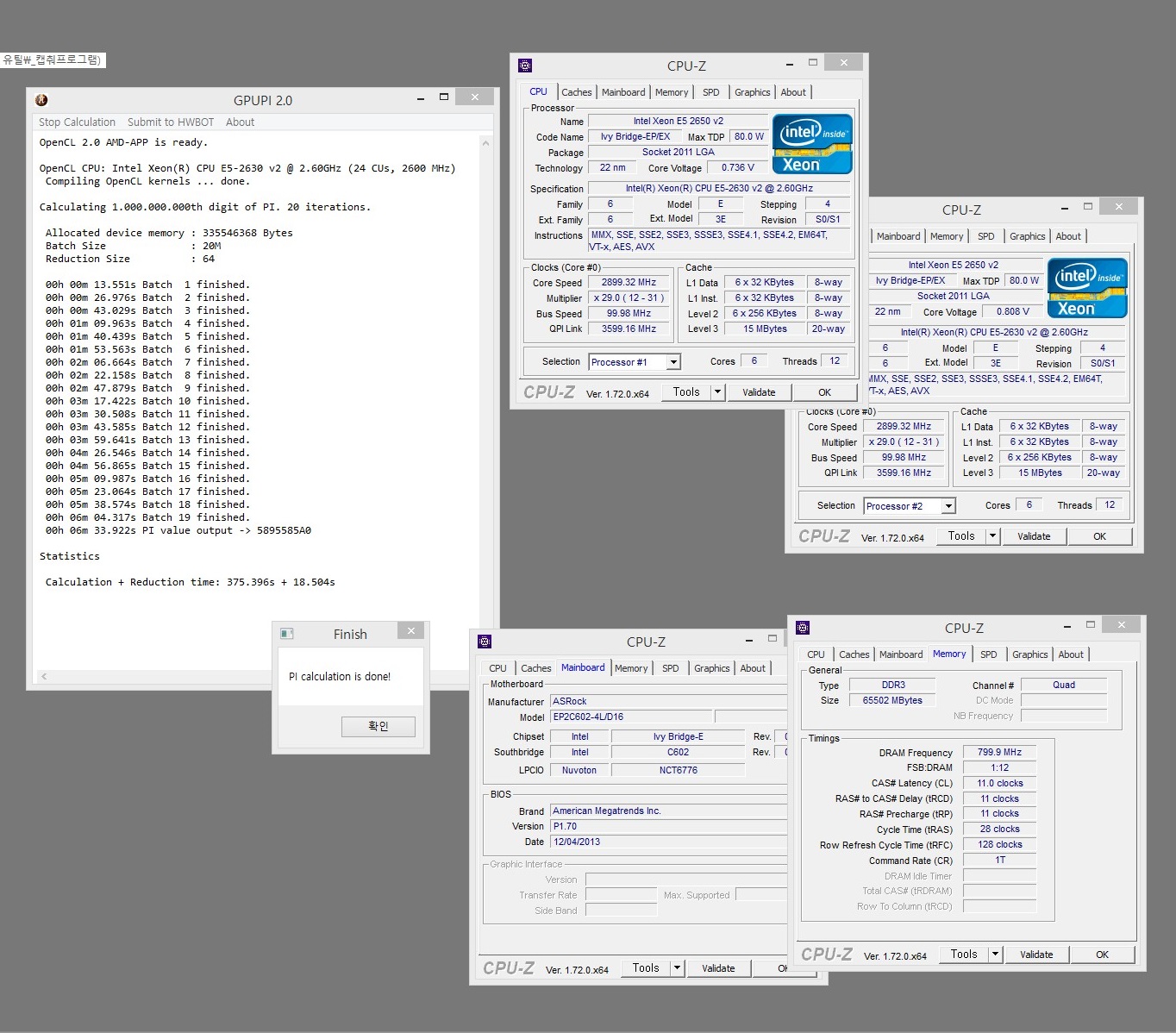Switch to Memory tab in Processor #2 CPU-Z
This screenshot has width=1176, height=1033.
pos(947,236)
